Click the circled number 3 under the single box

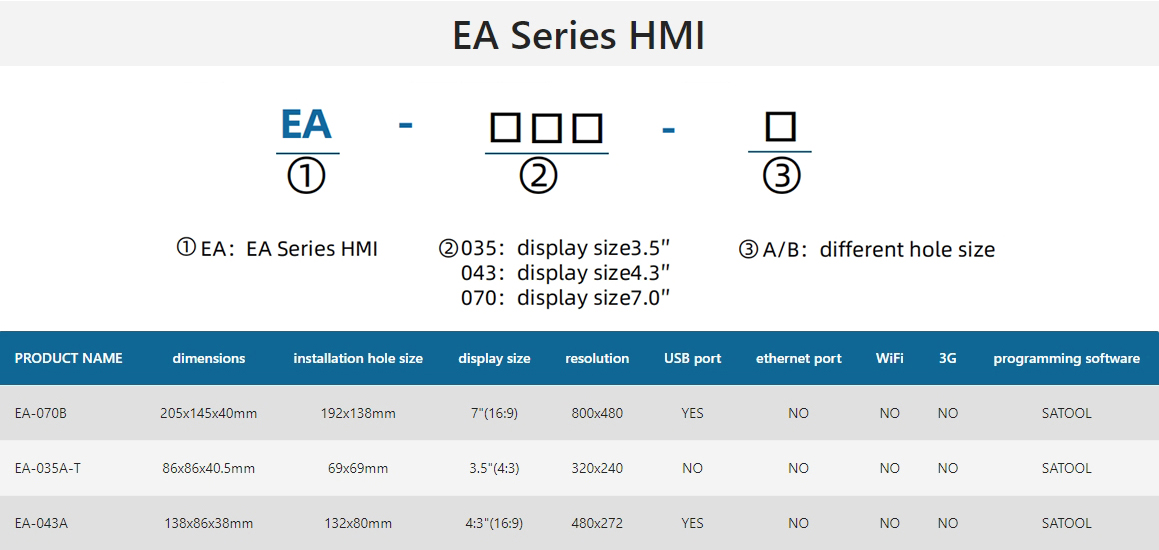tap(781, 177)
